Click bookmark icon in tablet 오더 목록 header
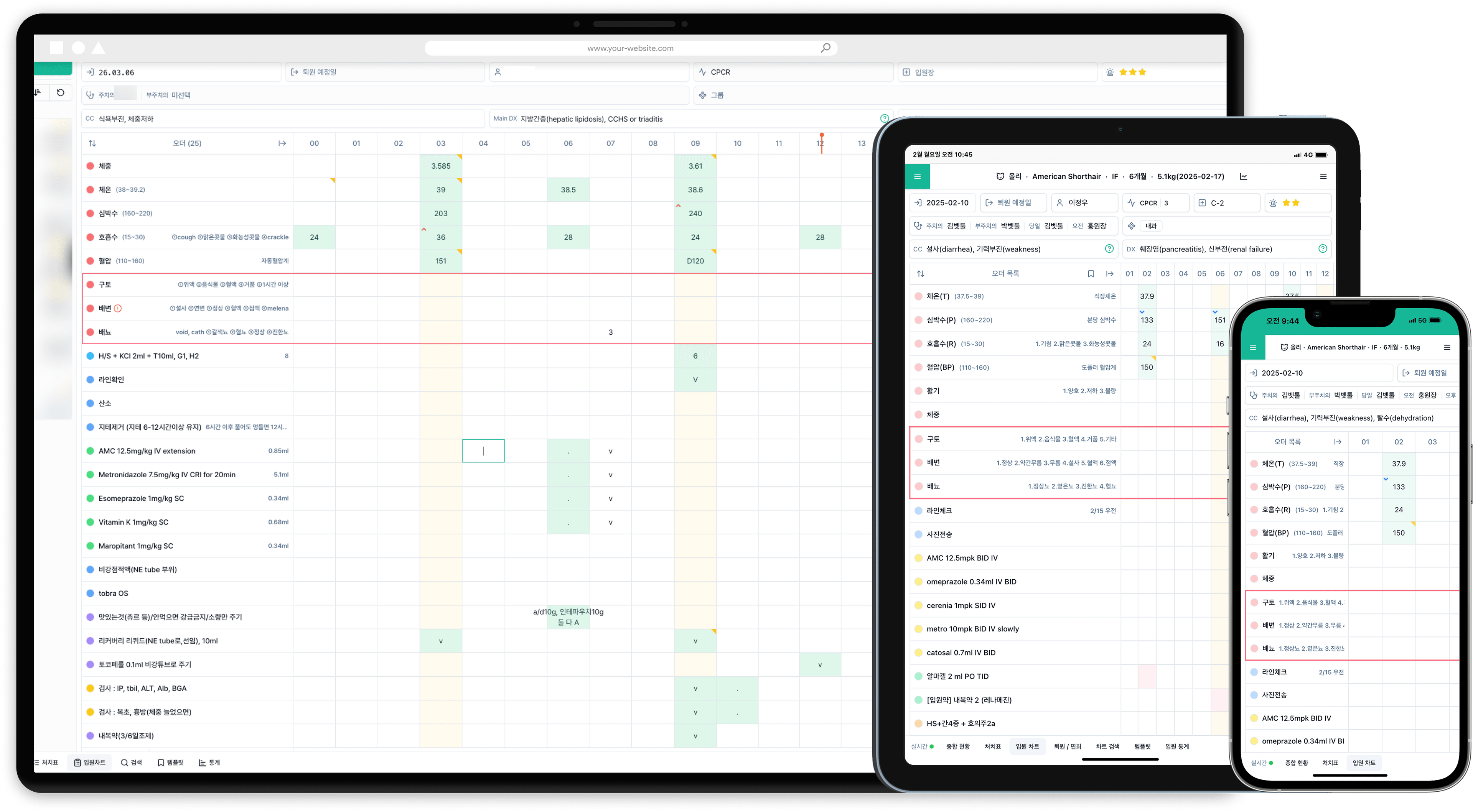Viewport: 1473px width, 812px height. (x=1091, y=274)
